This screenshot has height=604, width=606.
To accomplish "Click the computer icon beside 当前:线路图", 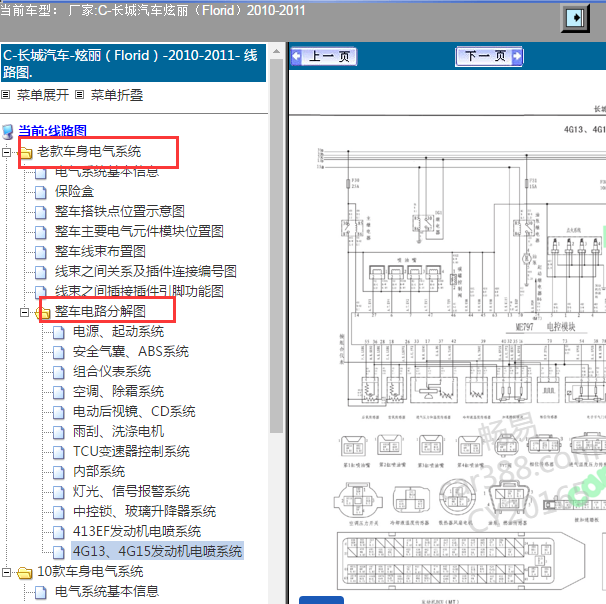I will click(8, 132).
